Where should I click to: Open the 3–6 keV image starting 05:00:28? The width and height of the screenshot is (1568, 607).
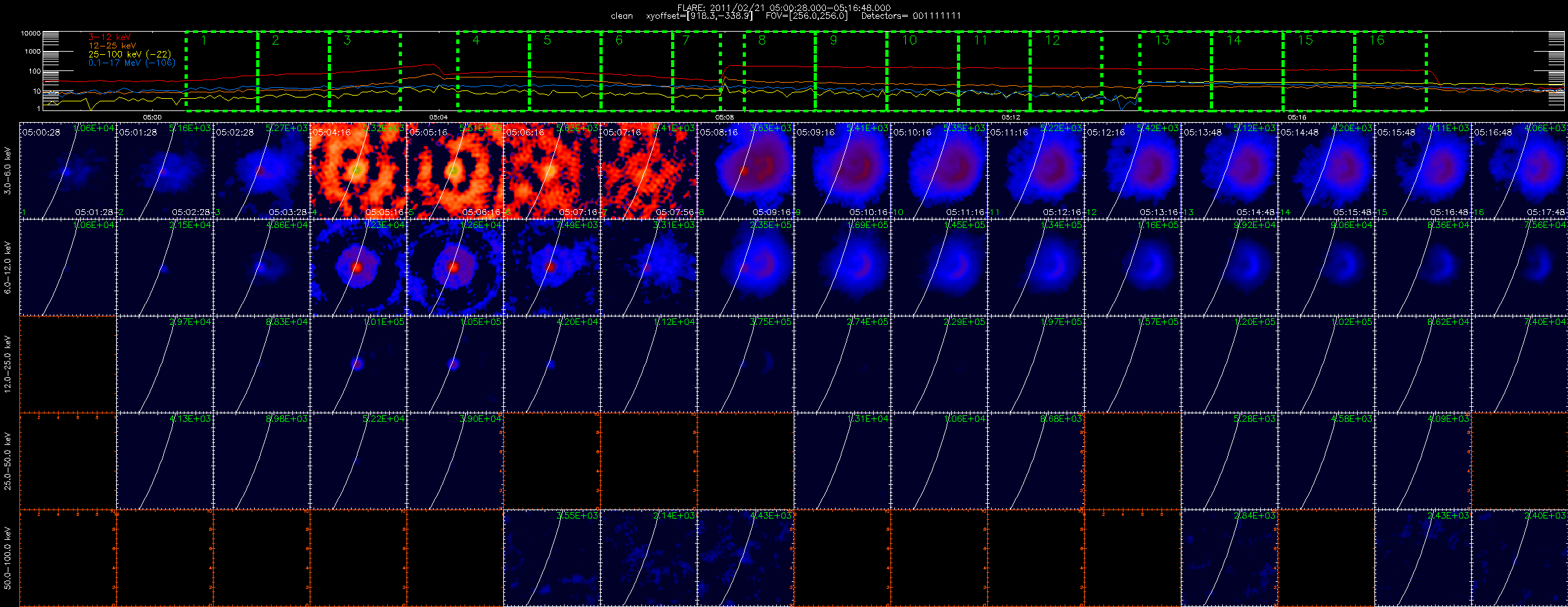pos(68,170)
